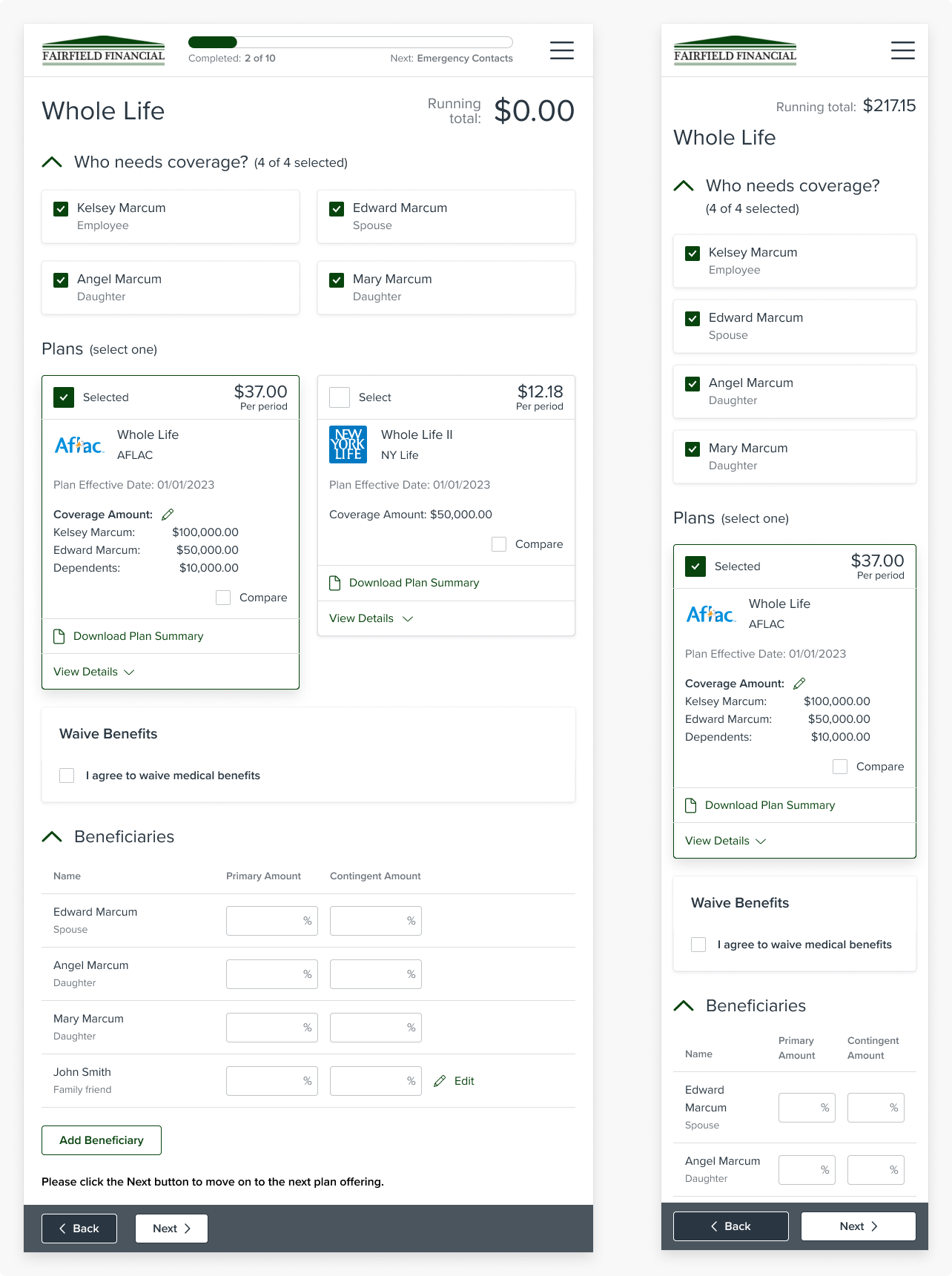952x1276 pixels.
Task: Check Select box for Whole Life II plan
Action: coord(340,397)
